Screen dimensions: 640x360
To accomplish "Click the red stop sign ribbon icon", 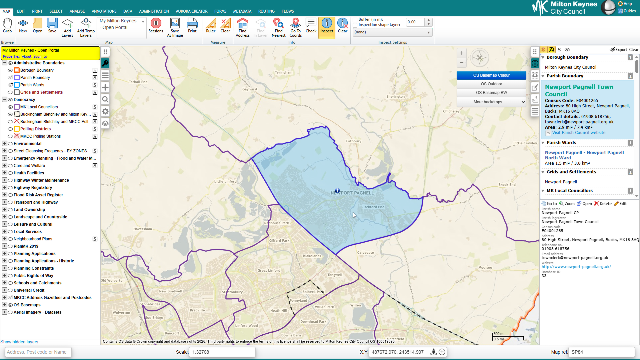I will [x=156, y=25].
